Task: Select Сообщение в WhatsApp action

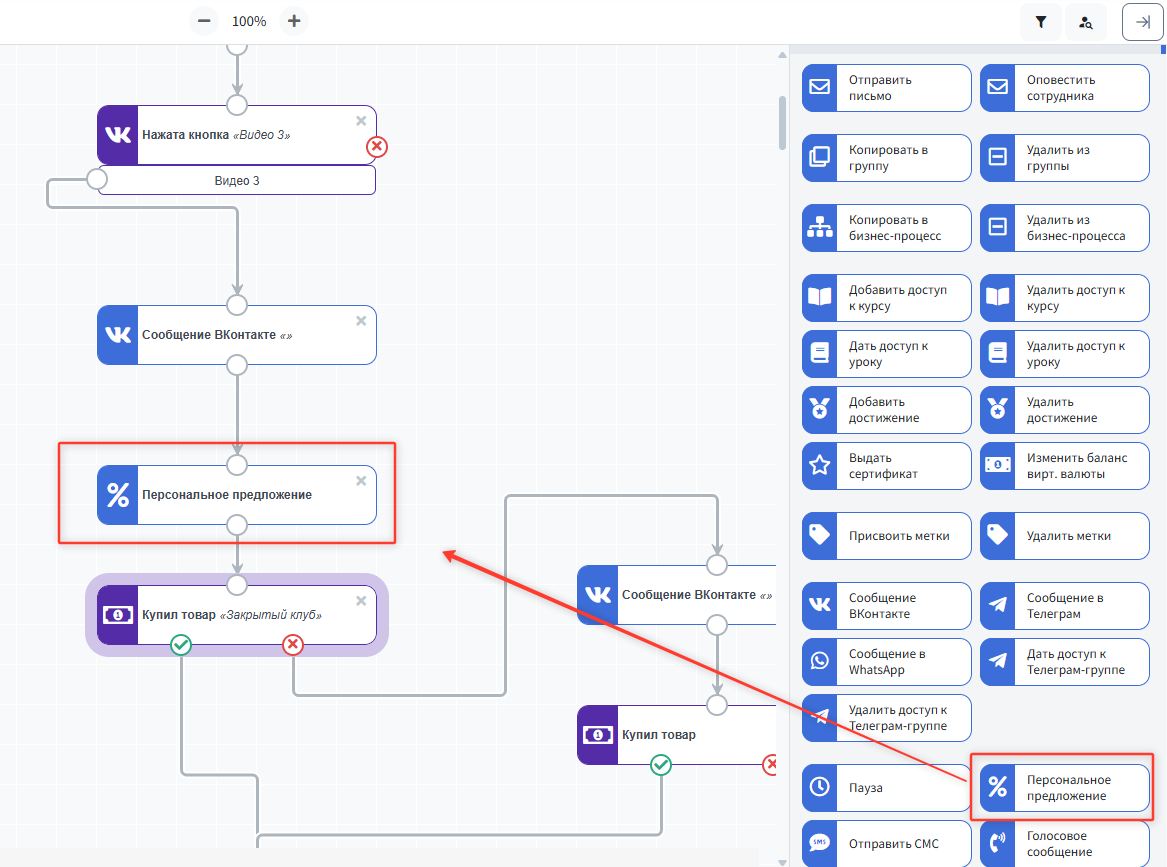Action: point(886,662)
